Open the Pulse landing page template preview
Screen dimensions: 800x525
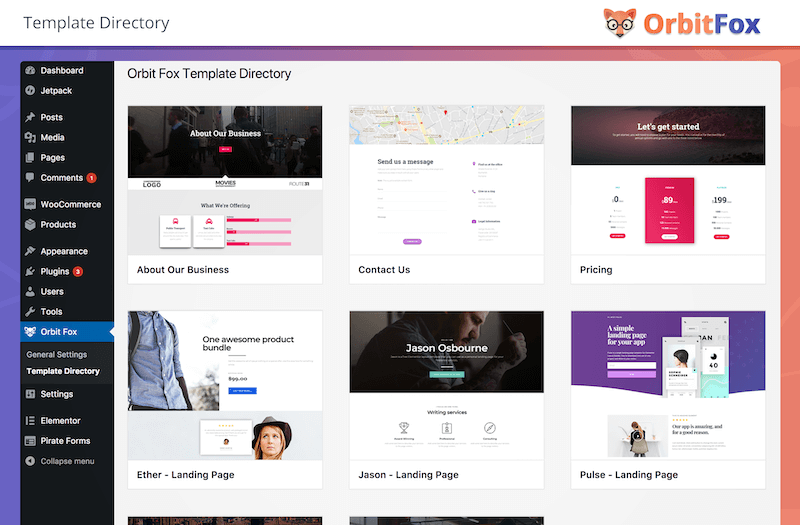pos(668,385)
